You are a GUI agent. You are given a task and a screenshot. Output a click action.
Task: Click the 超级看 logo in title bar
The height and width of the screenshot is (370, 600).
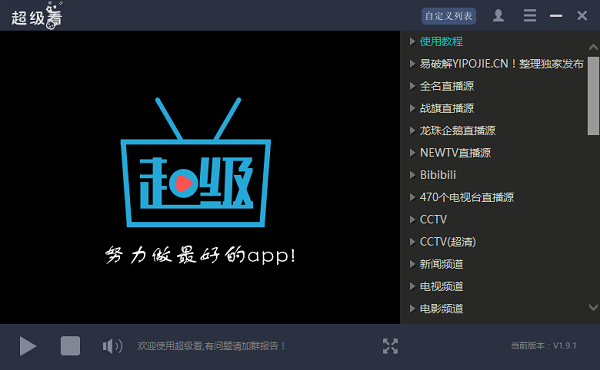(x=37, y=16)
